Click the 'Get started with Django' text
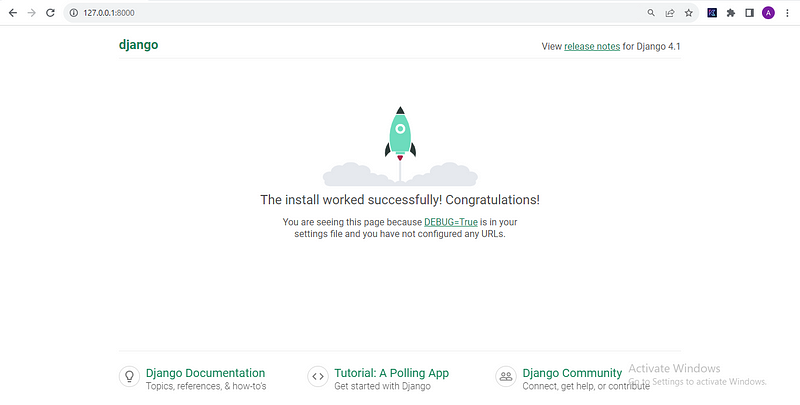Screen dimensions: 800x405 pyautogui.click(x=382, y=386)
